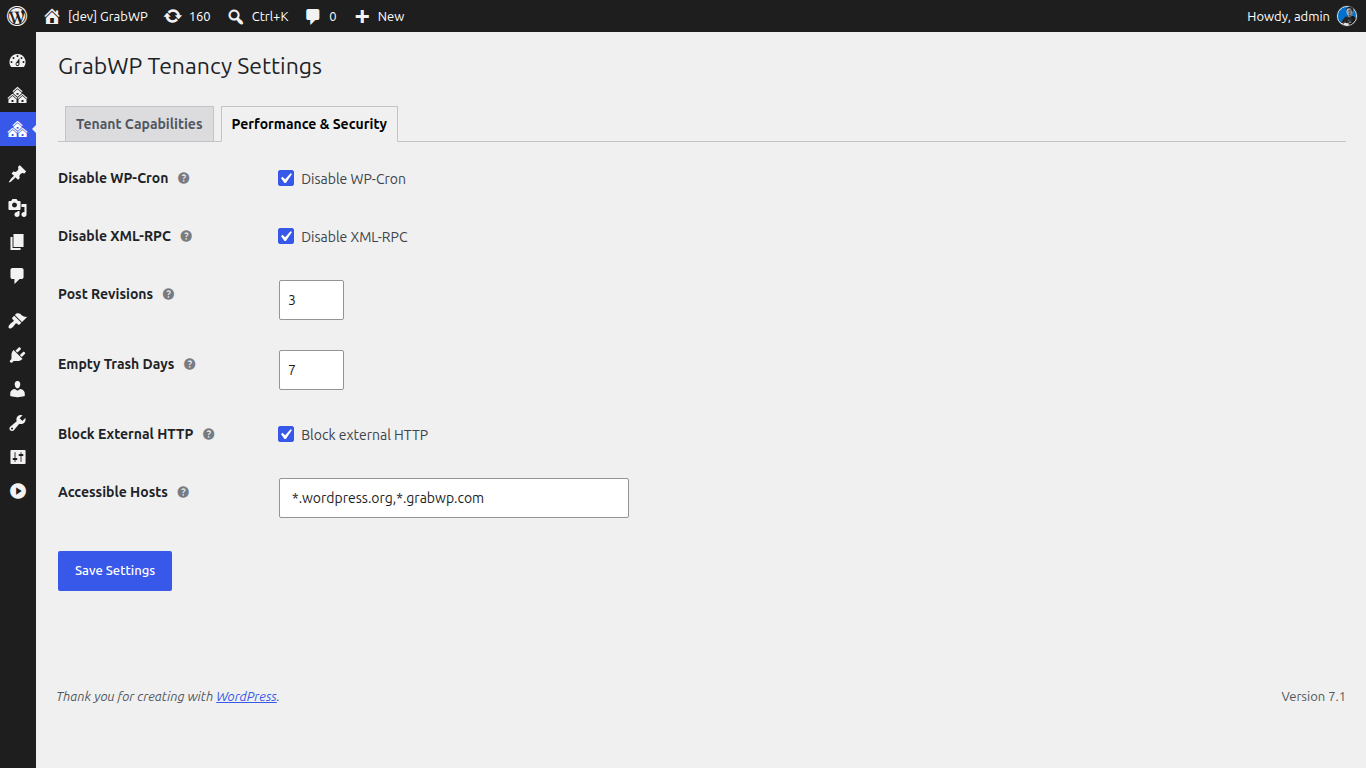
Task: Show help for Block External HTTP
Action: [208, 434]
